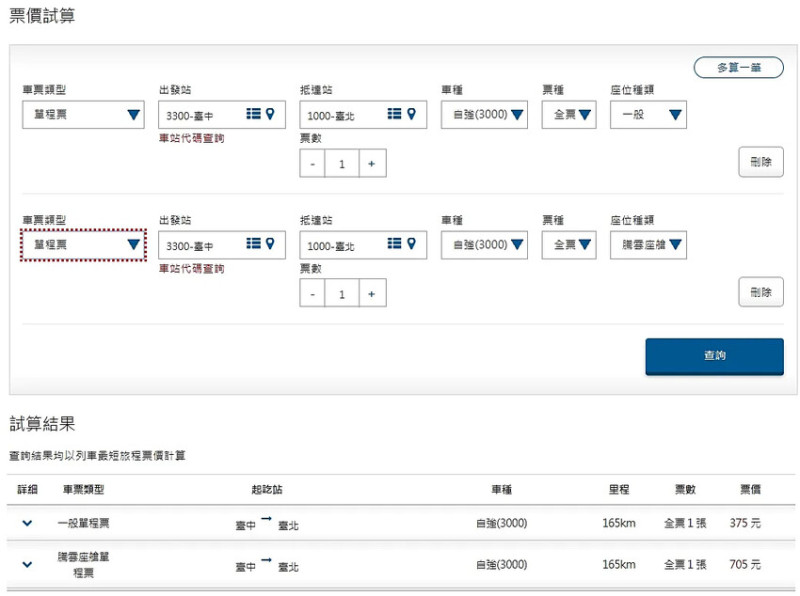Open the station list icon beside 出發站 3300-臺中

255,114
